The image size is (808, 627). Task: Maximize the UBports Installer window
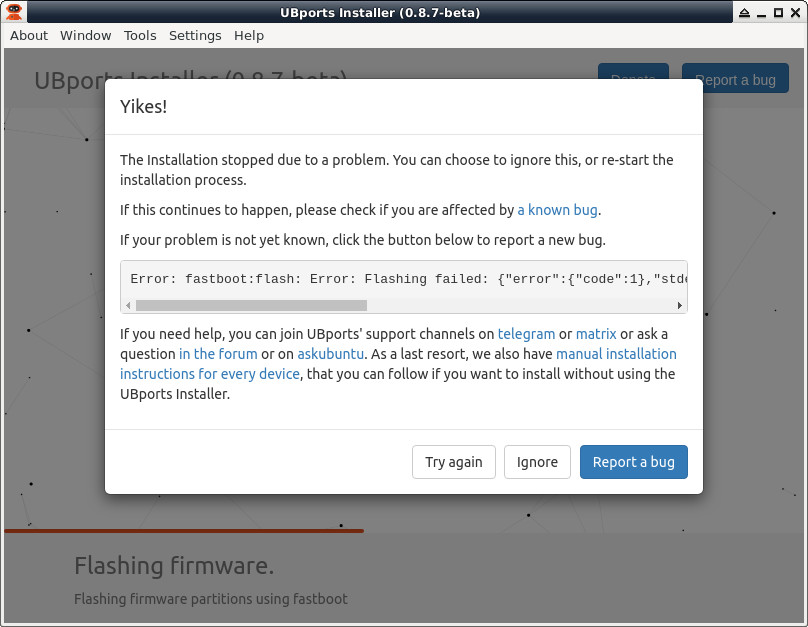coord(778,12)
